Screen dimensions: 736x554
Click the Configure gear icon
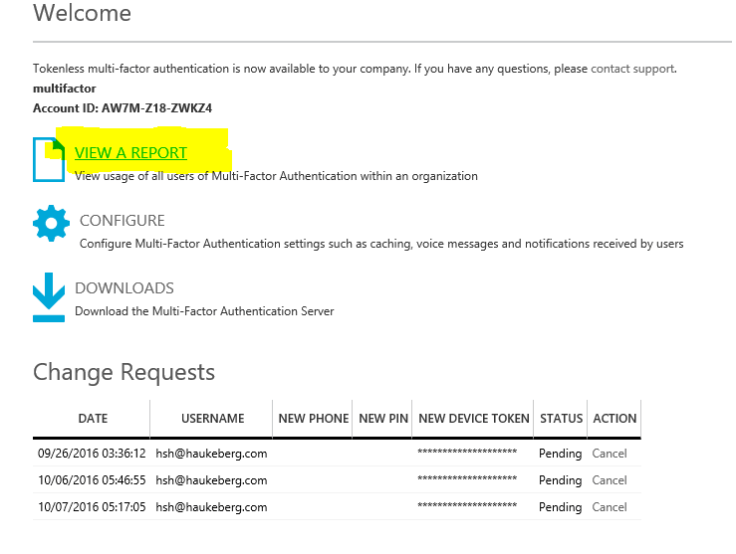[51, 223]
